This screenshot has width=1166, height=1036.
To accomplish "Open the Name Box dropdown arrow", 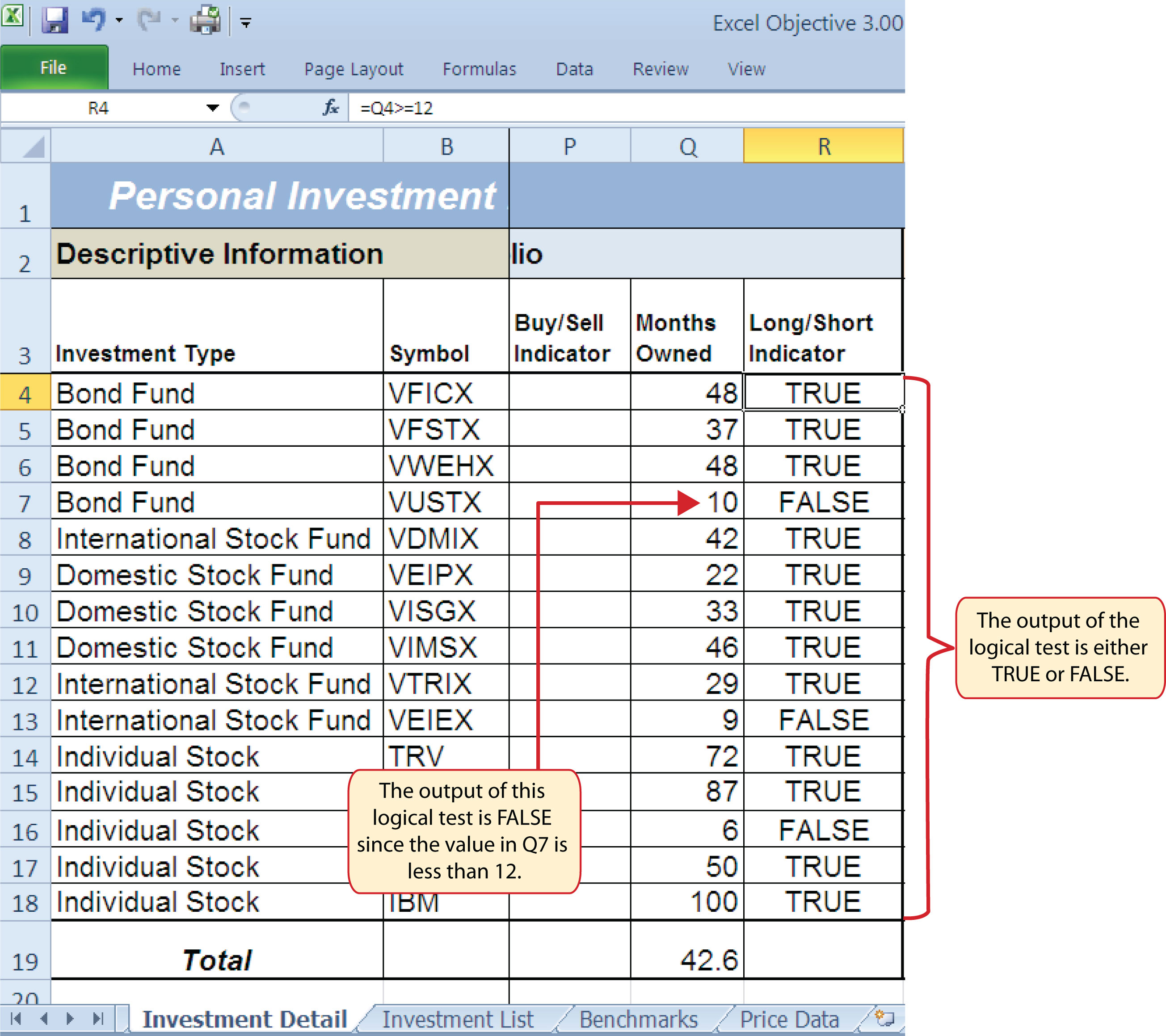I will point(213,108).
